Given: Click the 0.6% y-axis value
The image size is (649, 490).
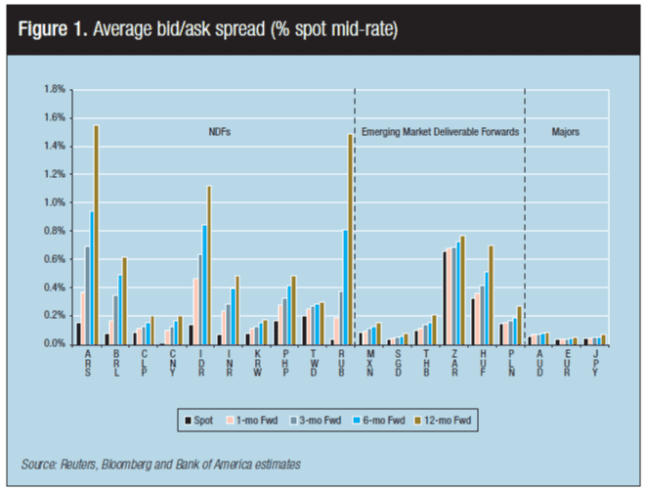Looking at the screenshot, I should pyautogui.click(x=55, y=259).
